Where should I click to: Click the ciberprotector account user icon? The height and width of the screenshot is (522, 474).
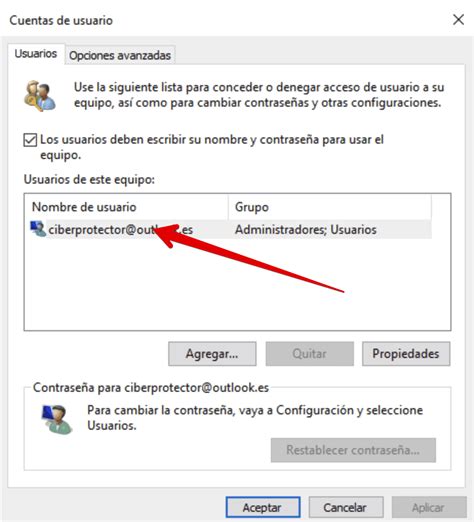(38, 229)
